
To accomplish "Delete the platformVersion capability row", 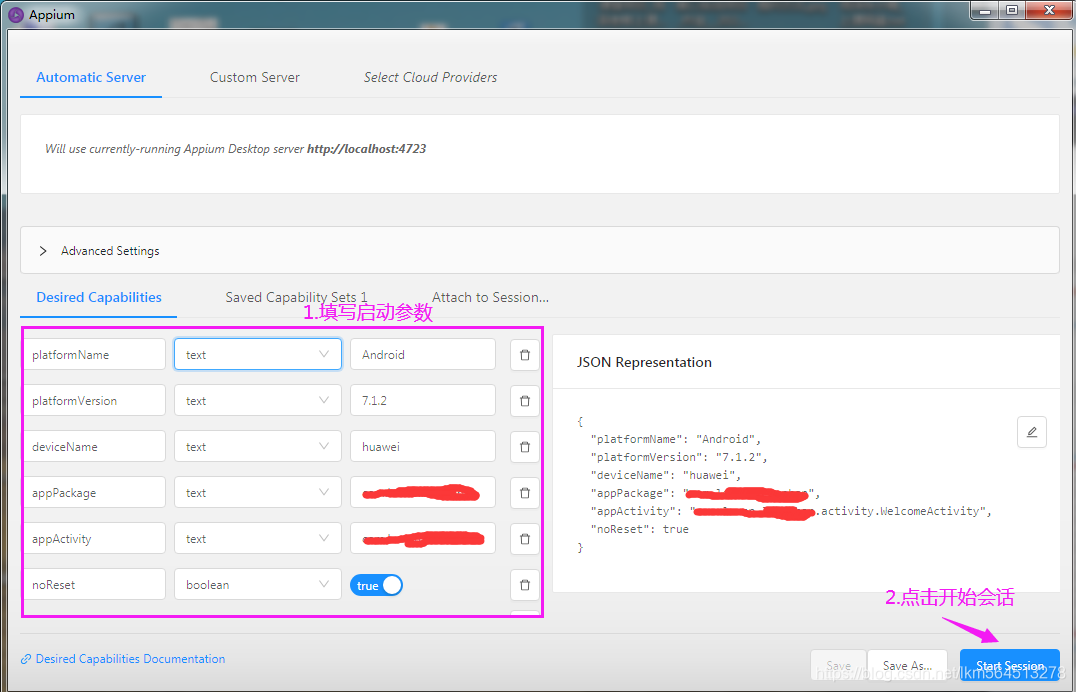I will [525, 401].
